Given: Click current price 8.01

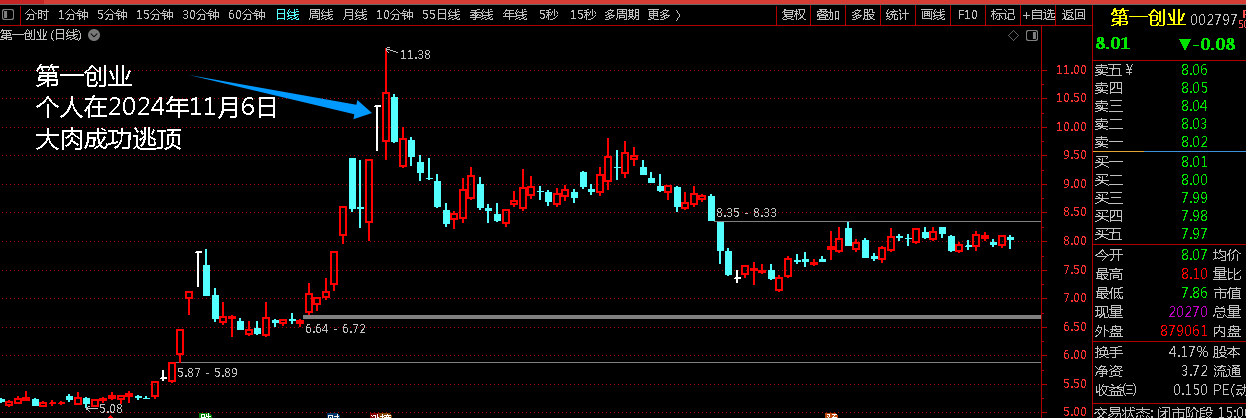Looking at the screenshot, I should click(x=1112, y=44).
